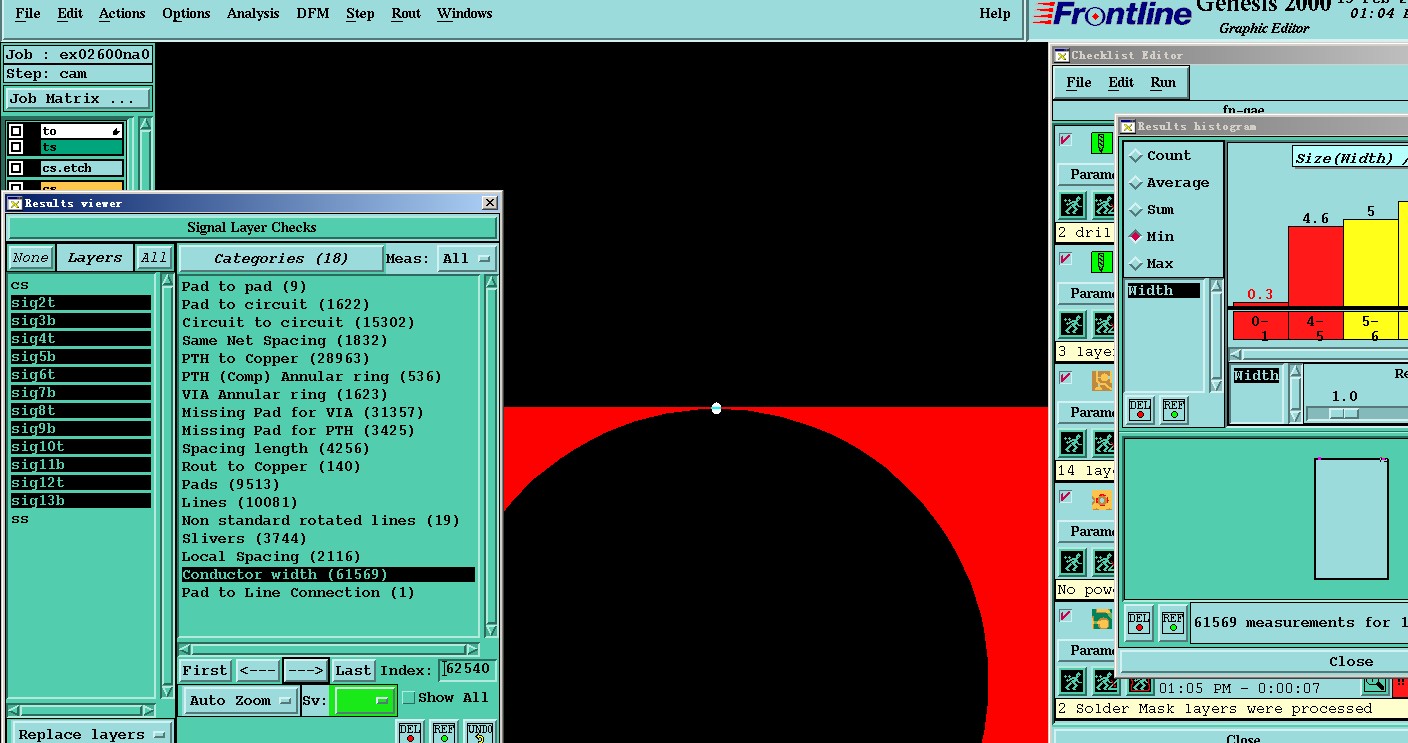Image resolution: width=1408 pixels, height=743 pixels.
Task: Open the Analysis menu
Action: coord(253,14)
